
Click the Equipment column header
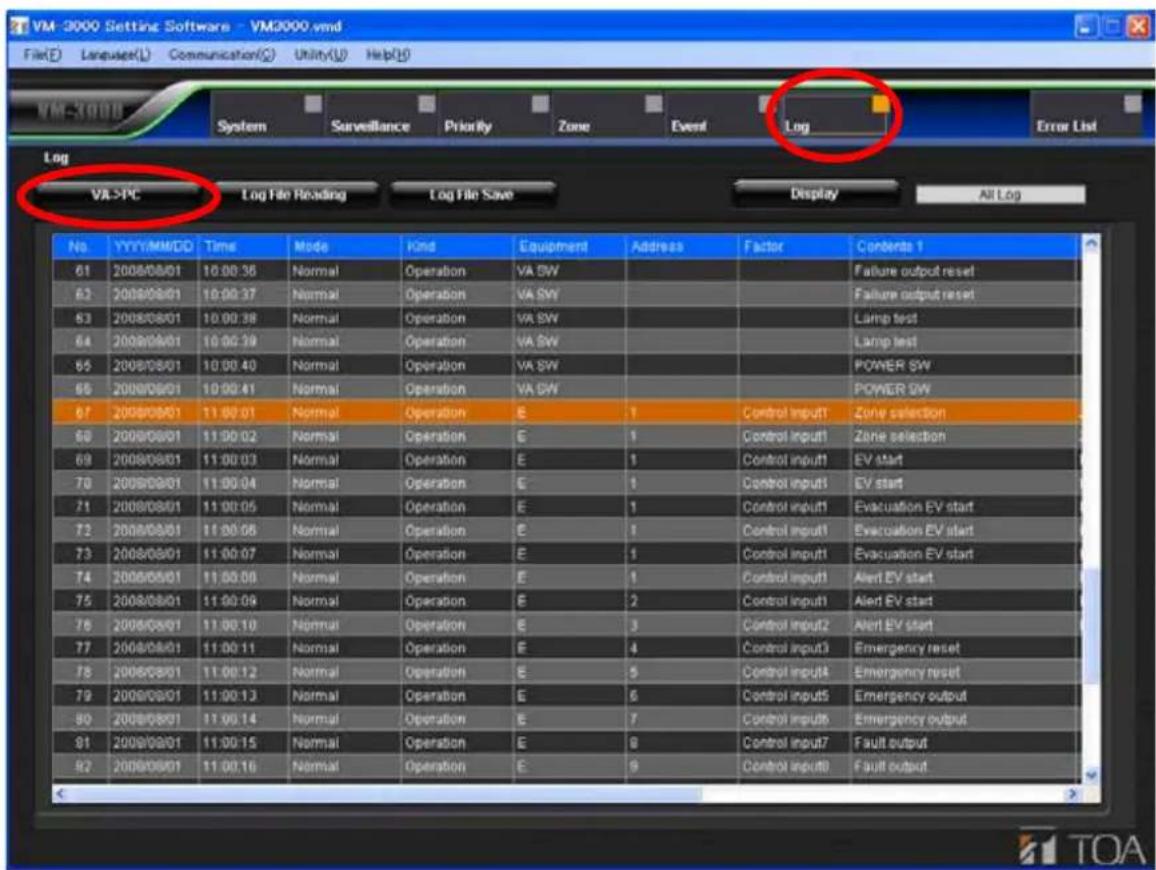569,246
